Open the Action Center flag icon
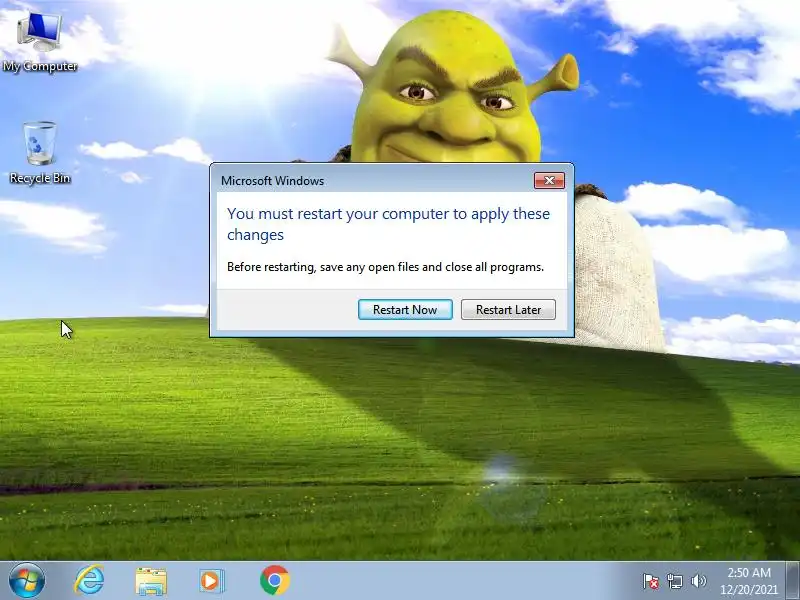Image resolution: width=800 pixels, height=600 pixels. 651,581
